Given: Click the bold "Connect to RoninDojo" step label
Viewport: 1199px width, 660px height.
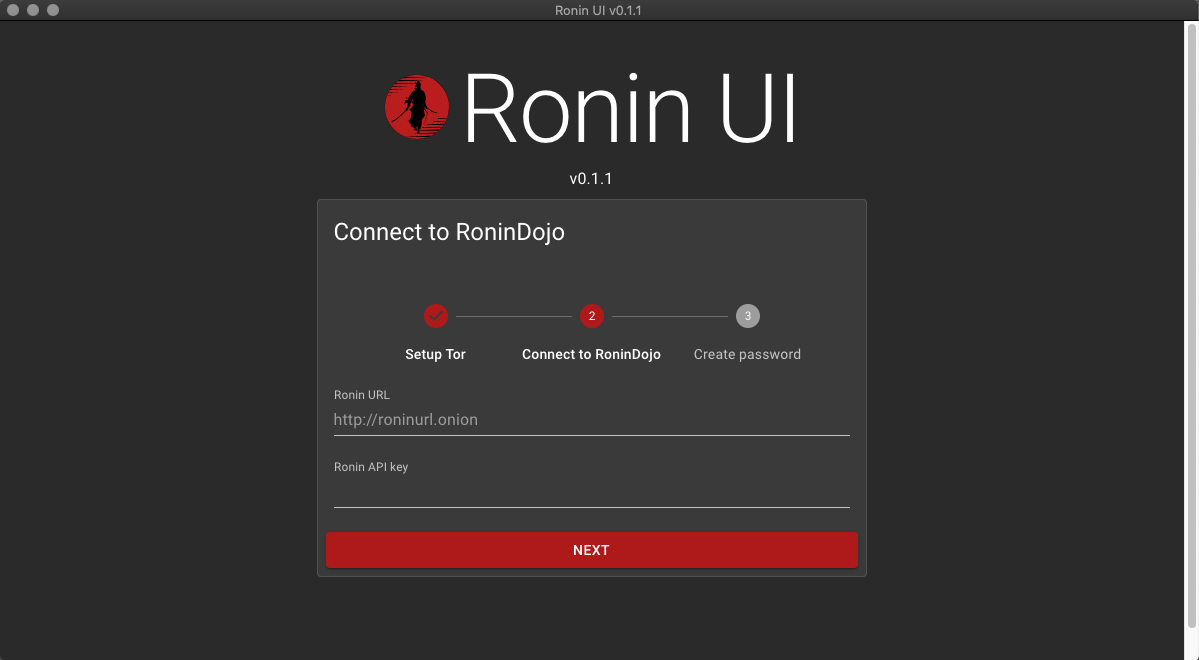Looking at the screenshot, I should [x=591, y=354].
